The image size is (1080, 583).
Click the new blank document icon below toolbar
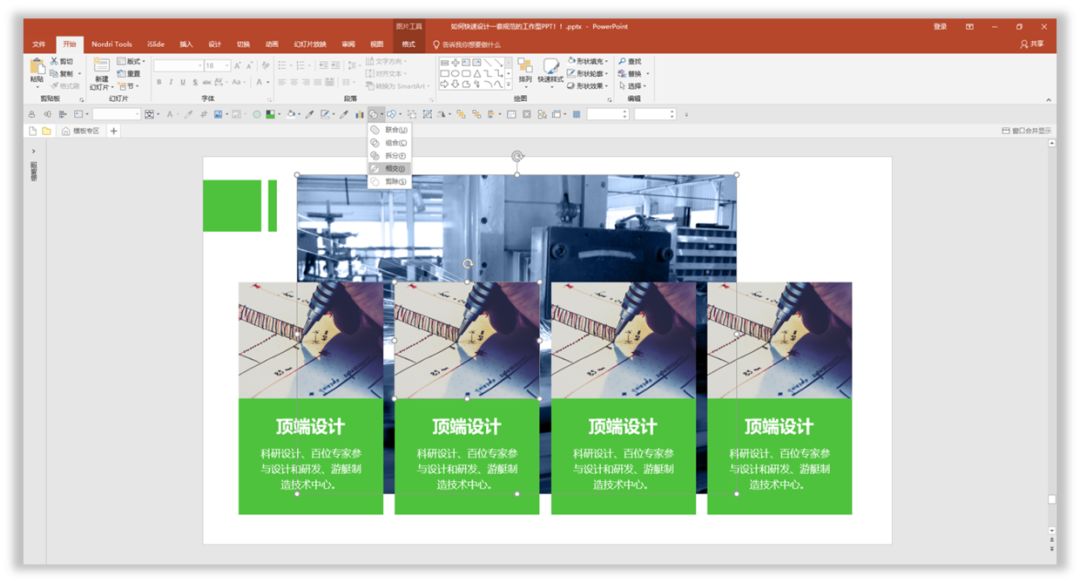point(32,131)
